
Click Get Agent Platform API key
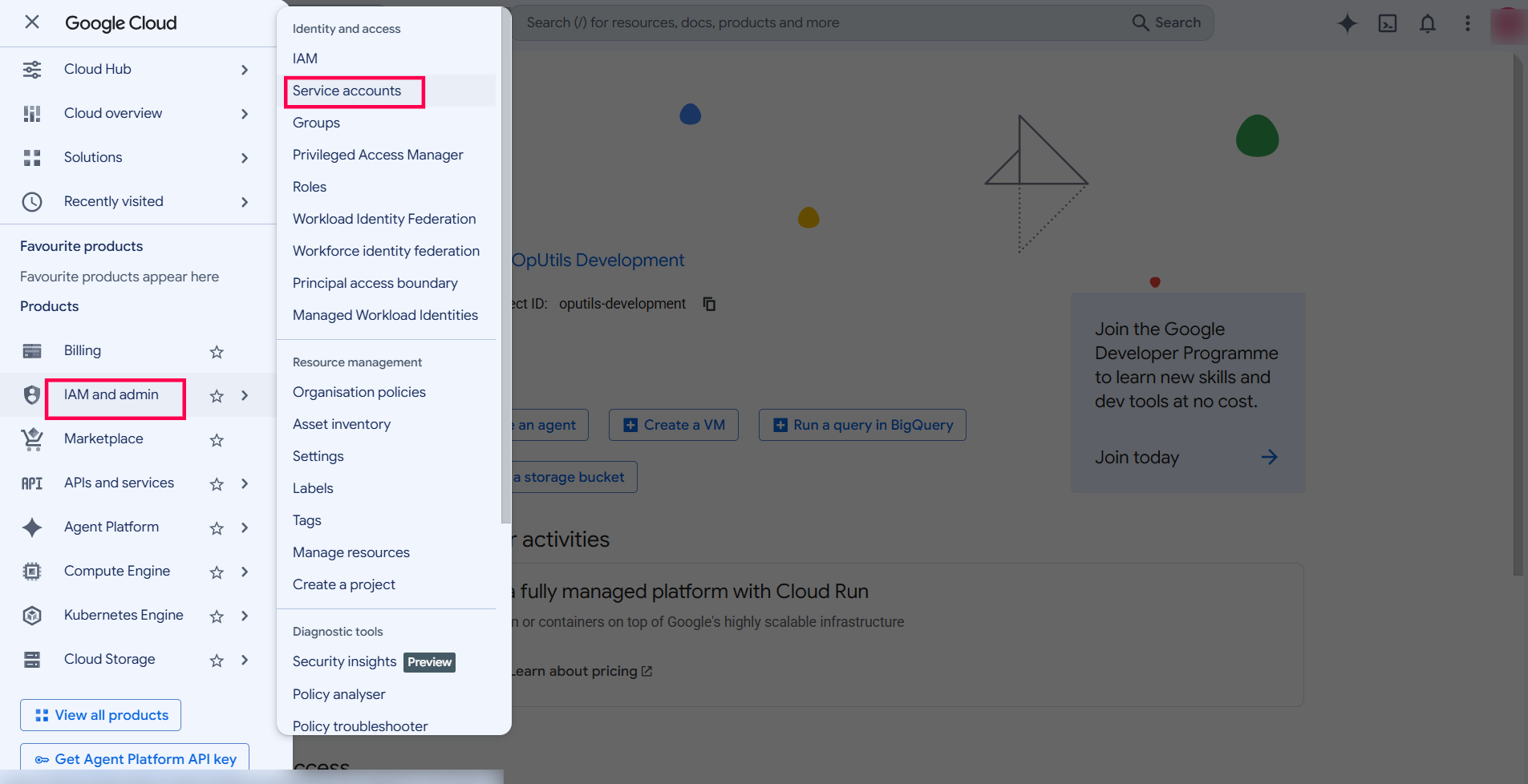135,758
